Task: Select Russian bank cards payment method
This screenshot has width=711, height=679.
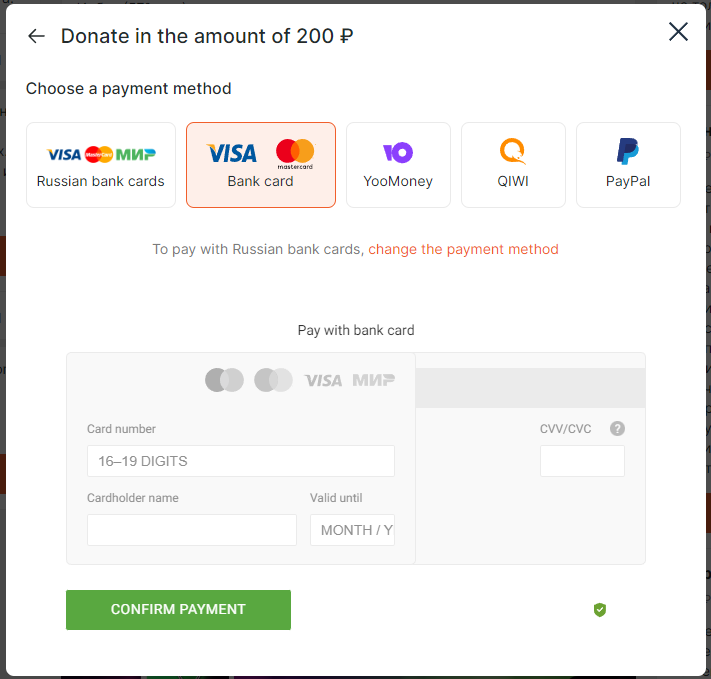Action: point(101,165)
